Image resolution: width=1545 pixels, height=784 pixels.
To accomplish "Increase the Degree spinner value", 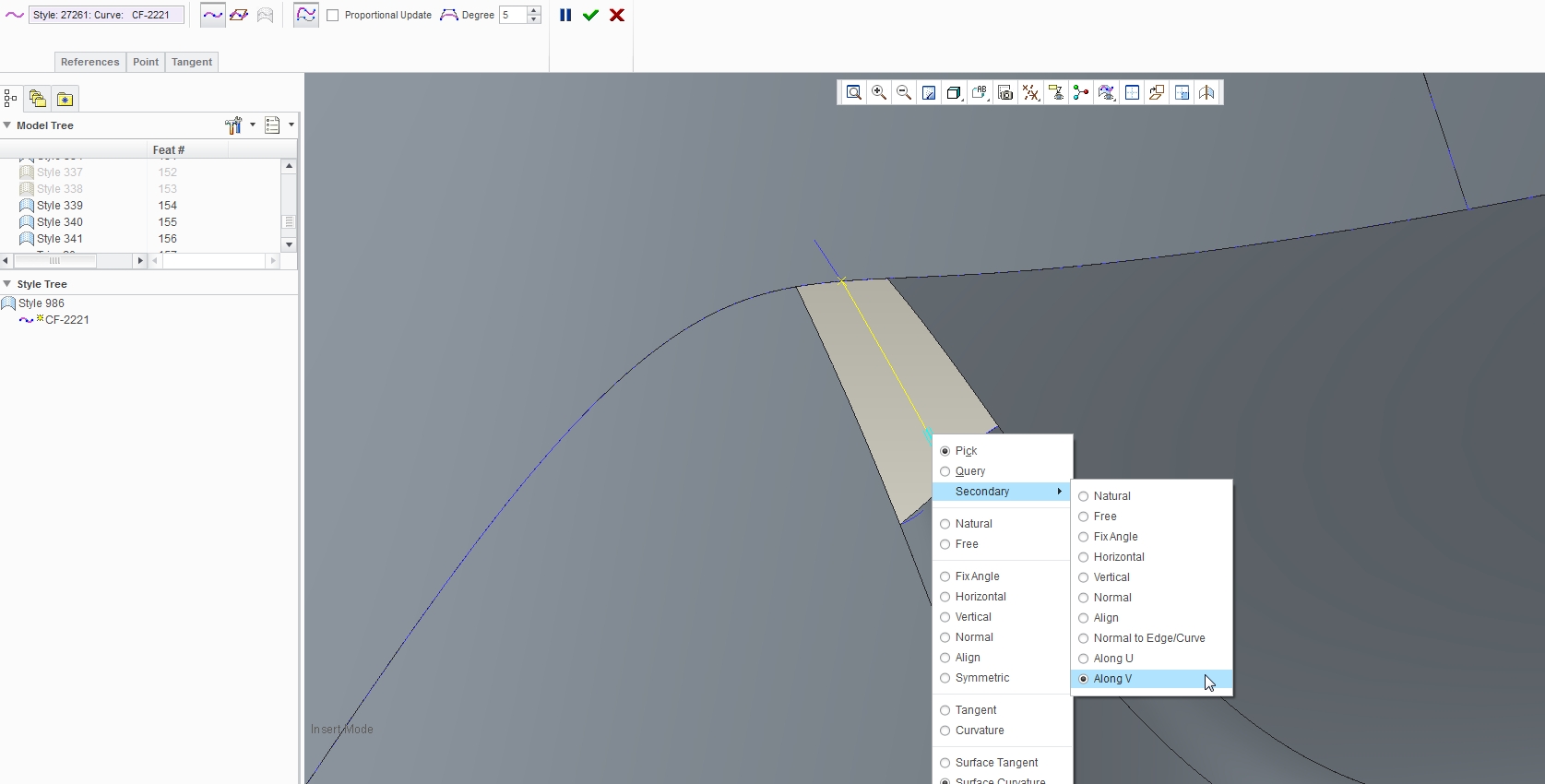I will 533,10.
